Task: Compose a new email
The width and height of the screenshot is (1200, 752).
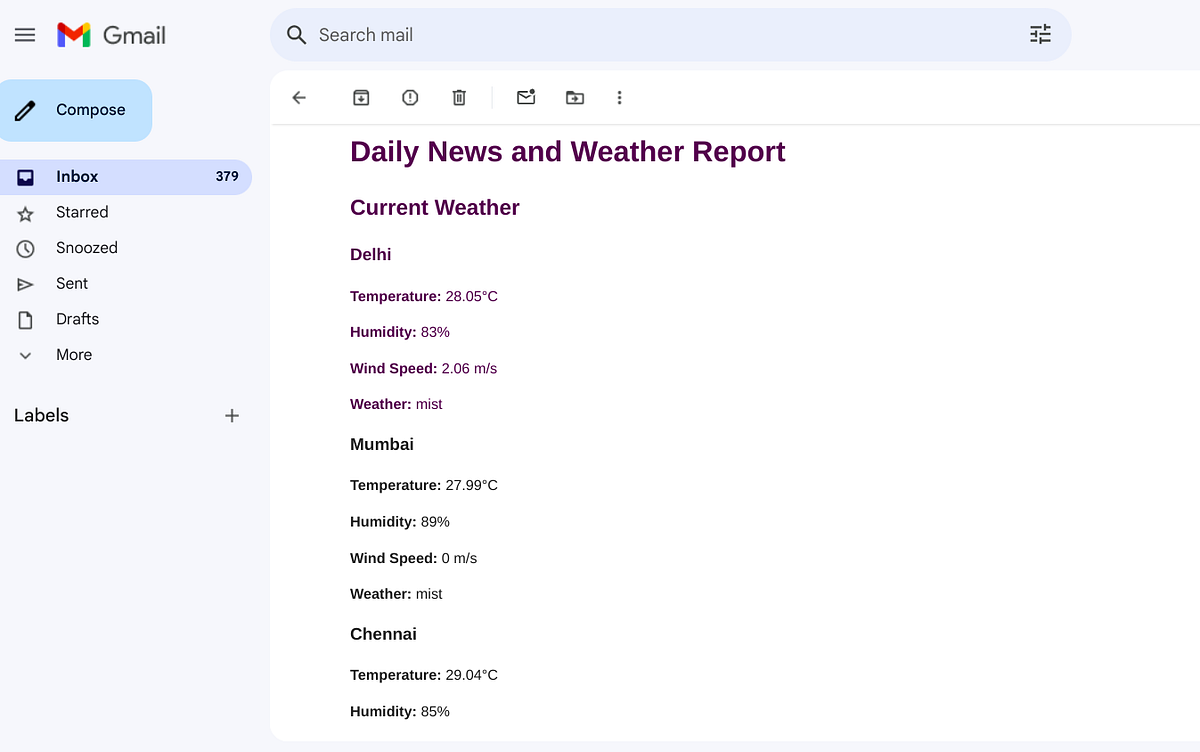Action: [76, 110]
